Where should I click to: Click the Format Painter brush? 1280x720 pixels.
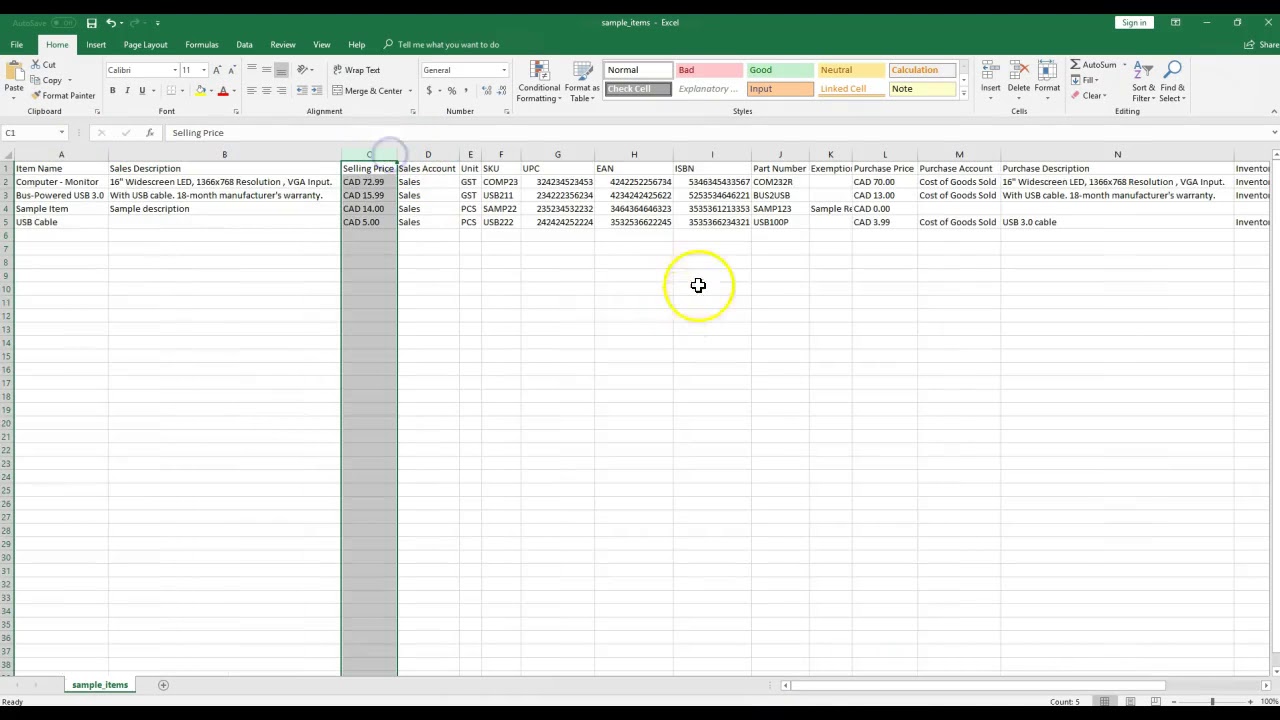click(x=36, y=95)
